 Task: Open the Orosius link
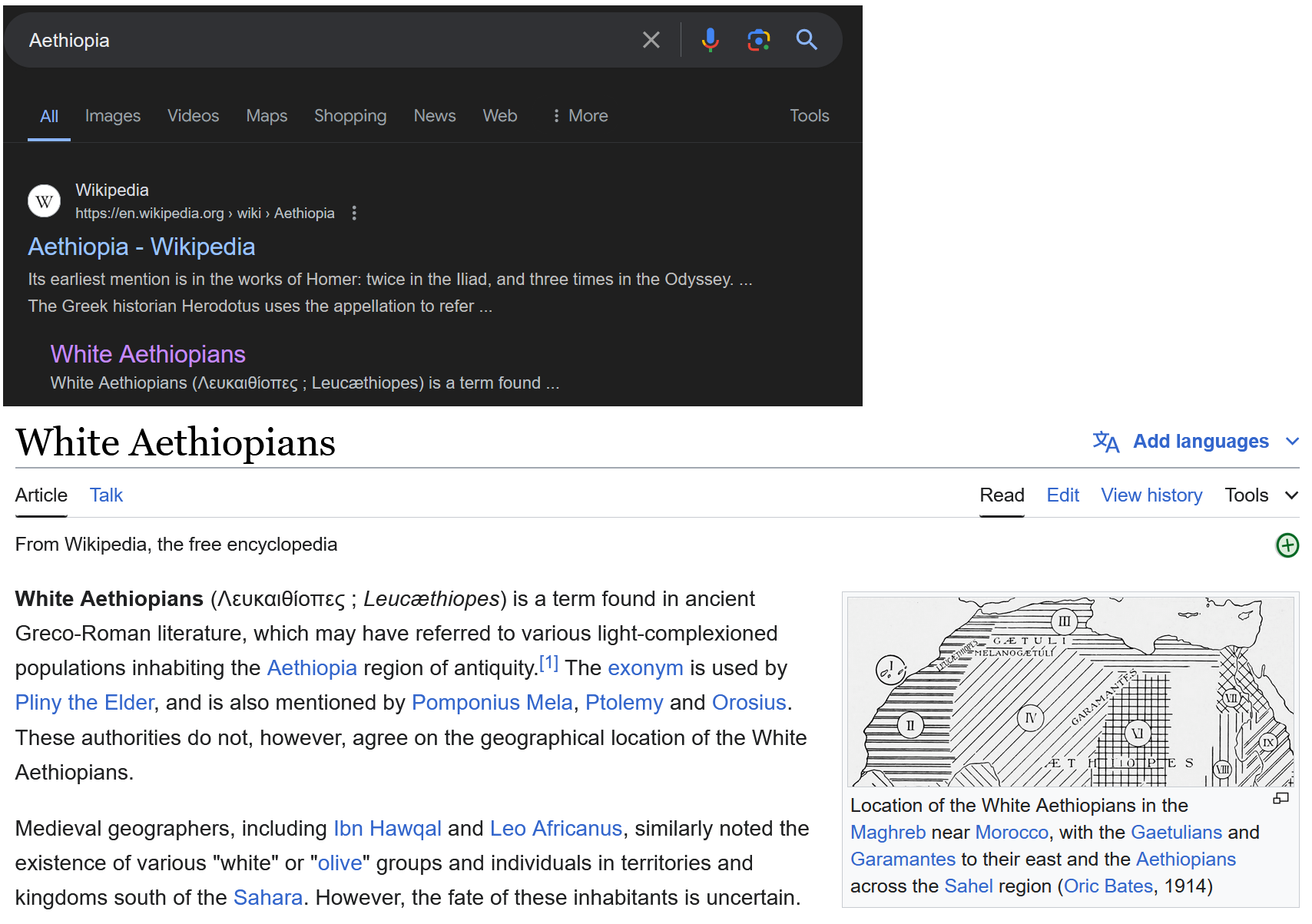749,703
